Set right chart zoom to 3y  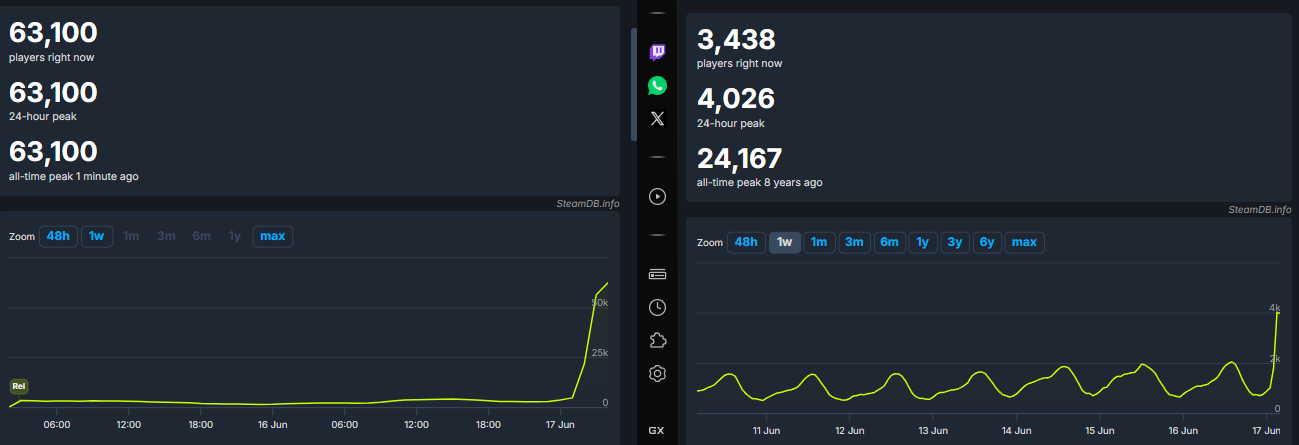(x=955, y=242)
